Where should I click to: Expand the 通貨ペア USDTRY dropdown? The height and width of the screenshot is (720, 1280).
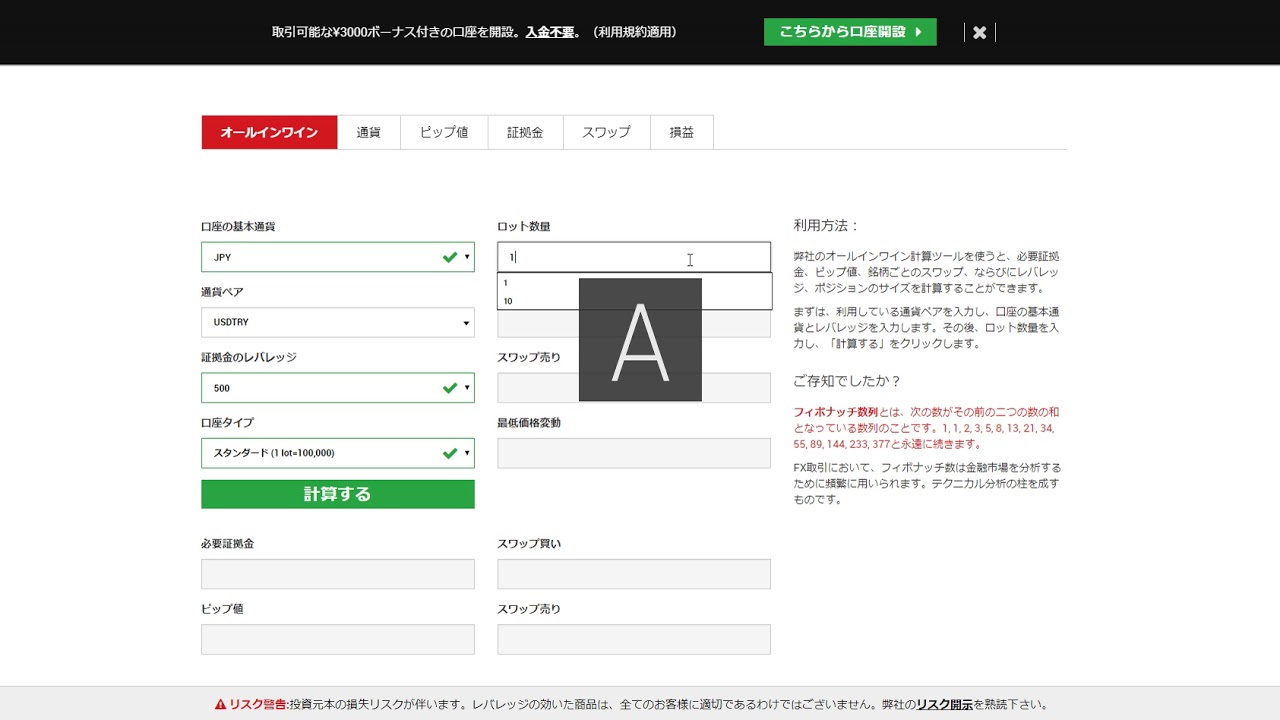pyautogui.click(x=337, y=323)
